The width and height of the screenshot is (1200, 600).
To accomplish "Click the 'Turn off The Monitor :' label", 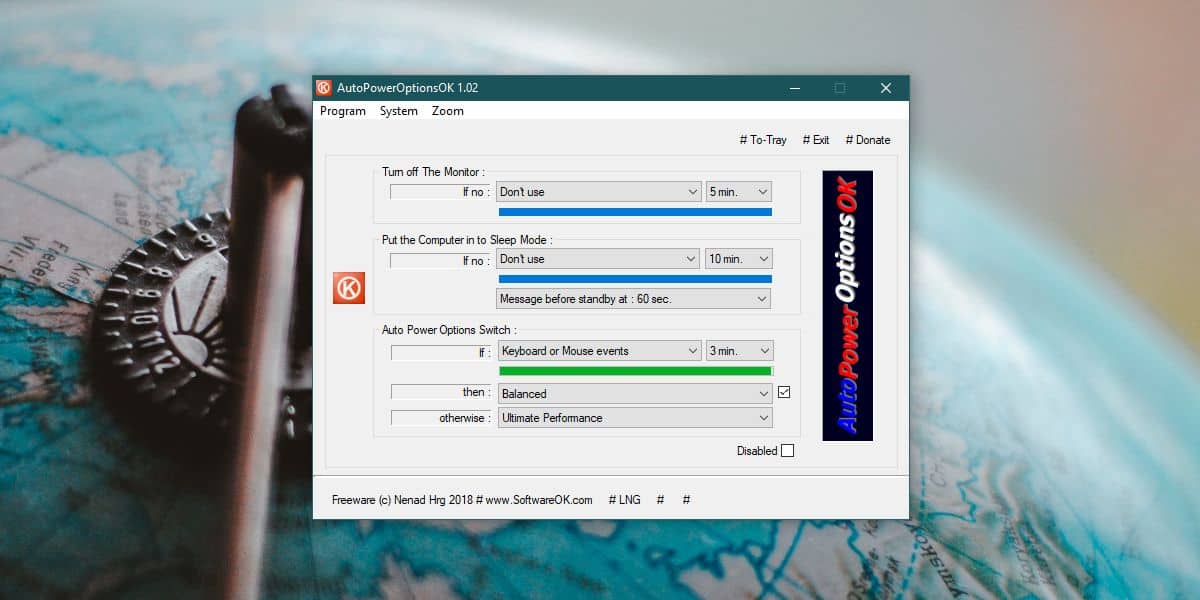I will 433,172.
